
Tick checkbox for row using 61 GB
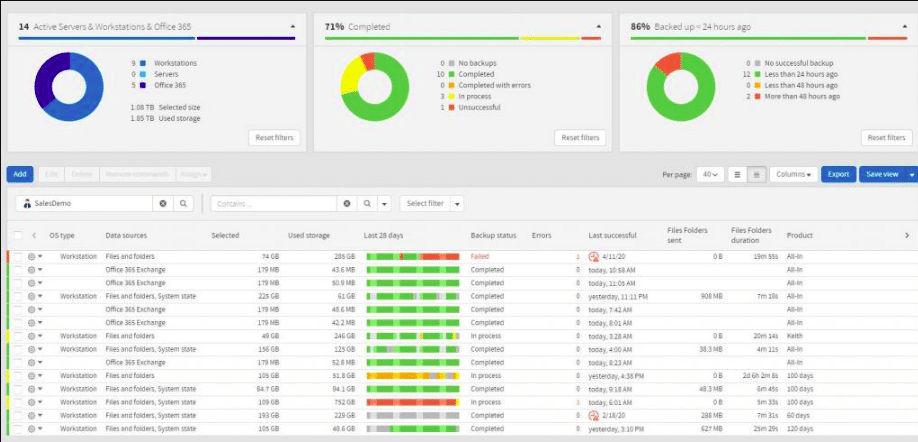click(18, 296)
